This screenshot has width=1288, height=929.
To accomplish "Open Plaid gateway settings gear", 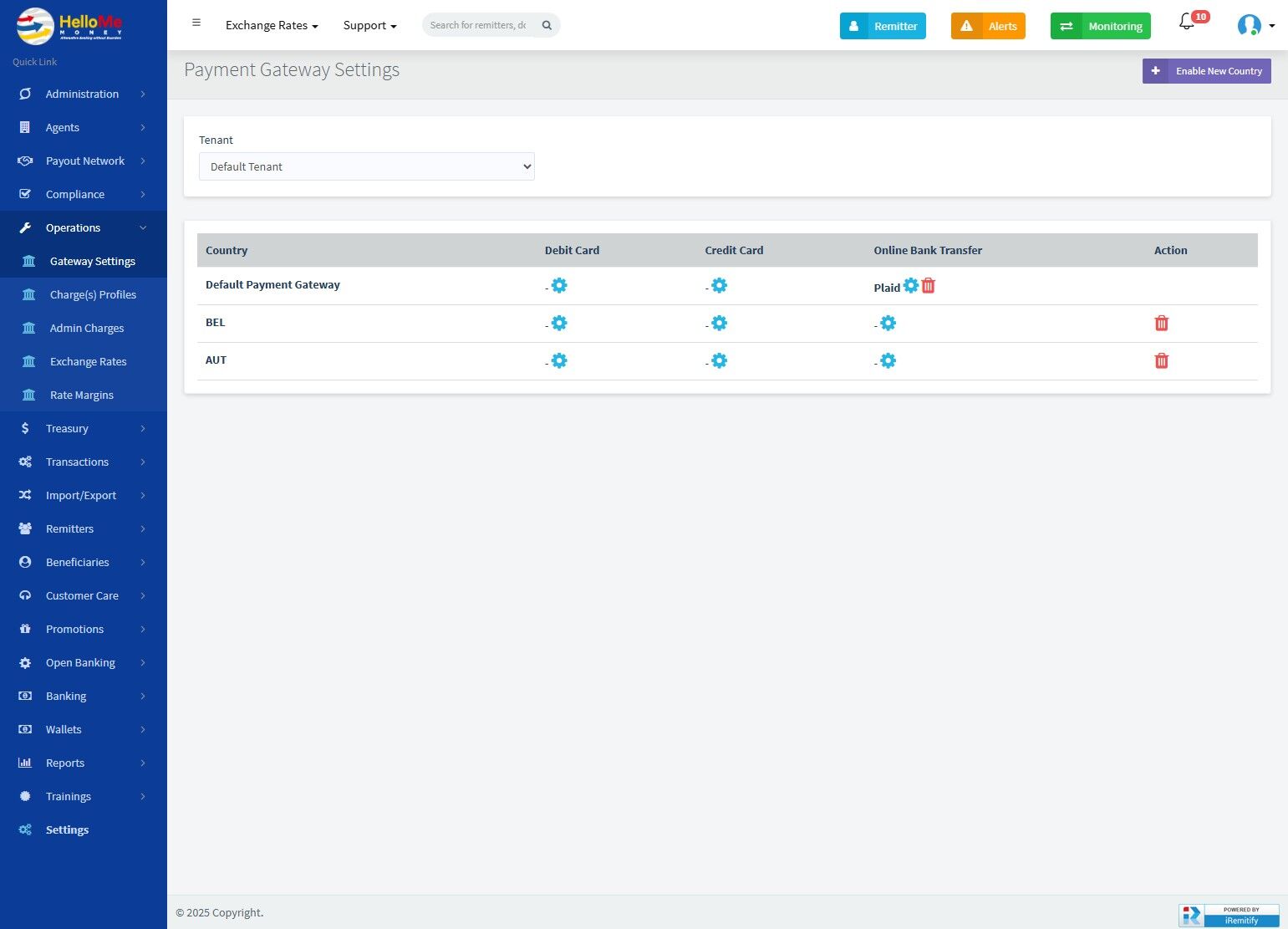I will coord(910,285).
